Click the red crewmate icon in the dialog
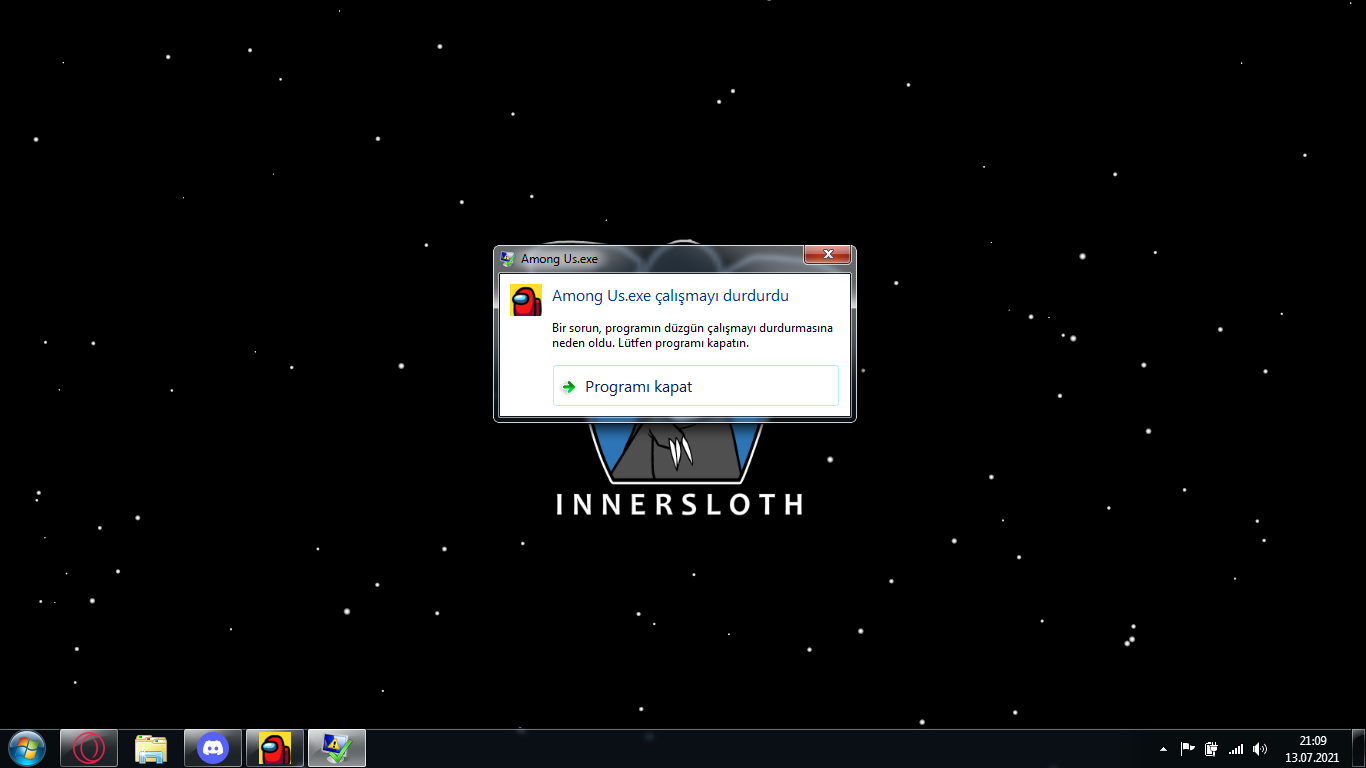The height and width of the screenshot is (768, 1366). [x=526, y=300]
